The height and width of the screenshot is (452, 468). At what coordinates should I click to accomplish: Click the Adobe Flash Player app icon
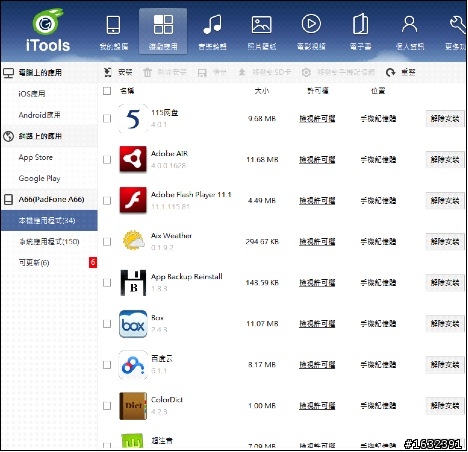pyautogui.click(x=133, y=200)
